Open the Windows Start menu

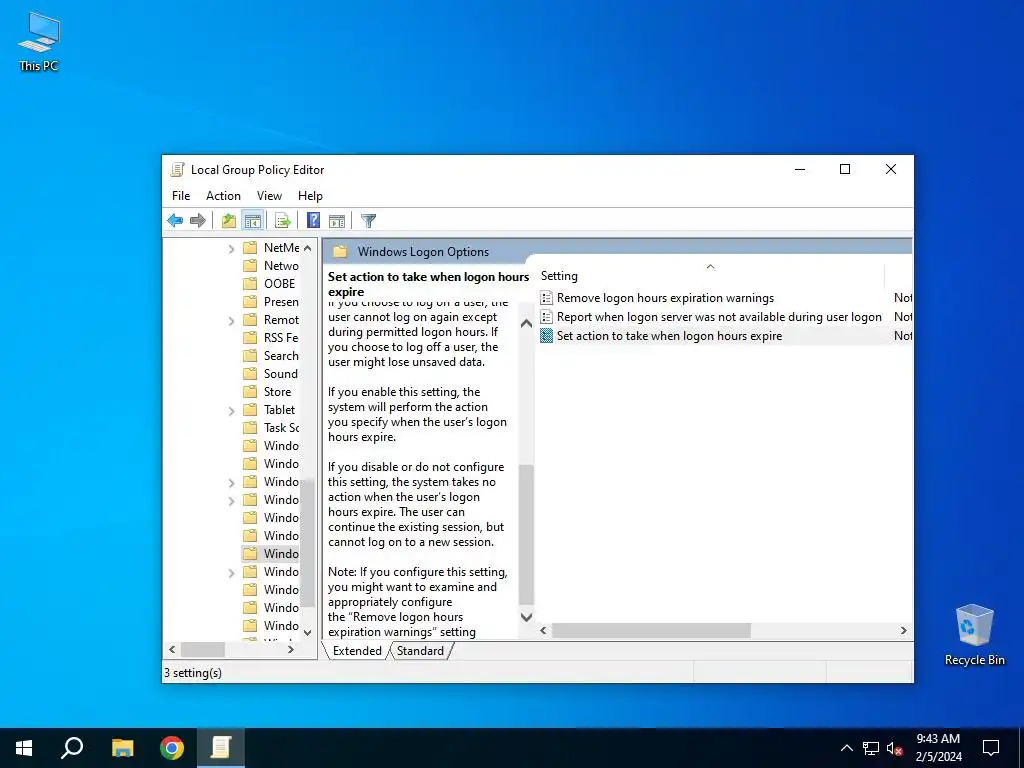coord(24,748)
